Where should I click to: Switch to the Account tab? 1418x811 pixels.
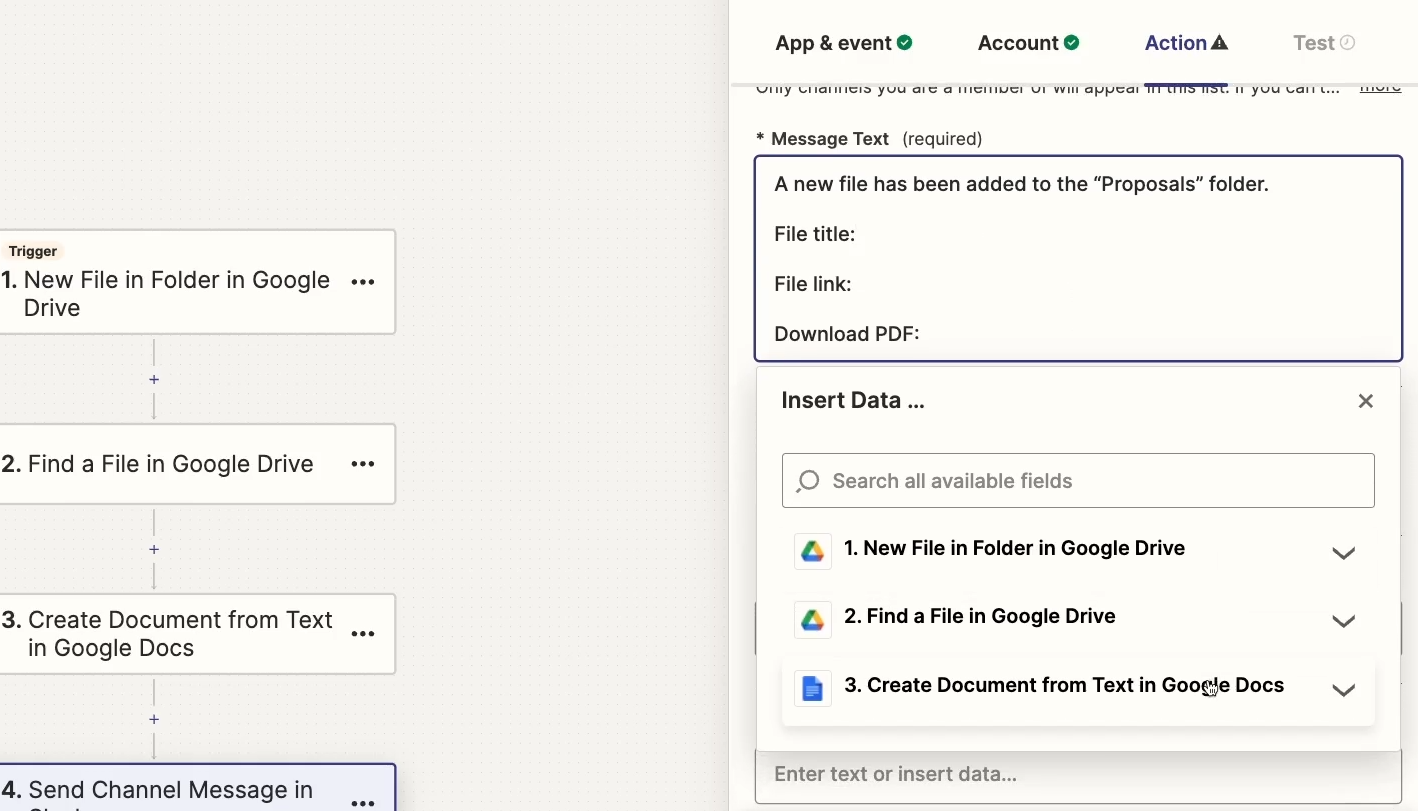tap(1028, 43)
